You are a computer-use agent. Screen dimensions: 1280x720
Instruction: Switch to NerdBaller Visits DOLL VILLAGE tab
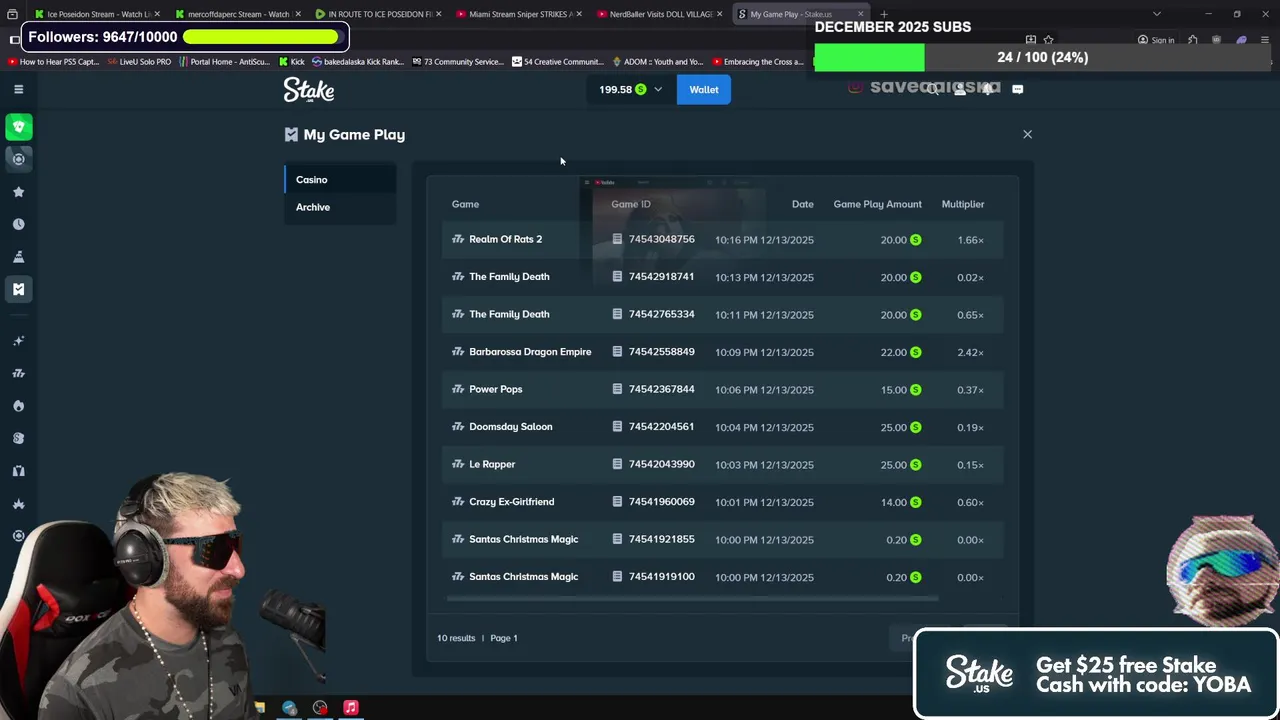(x=659, y=14)
